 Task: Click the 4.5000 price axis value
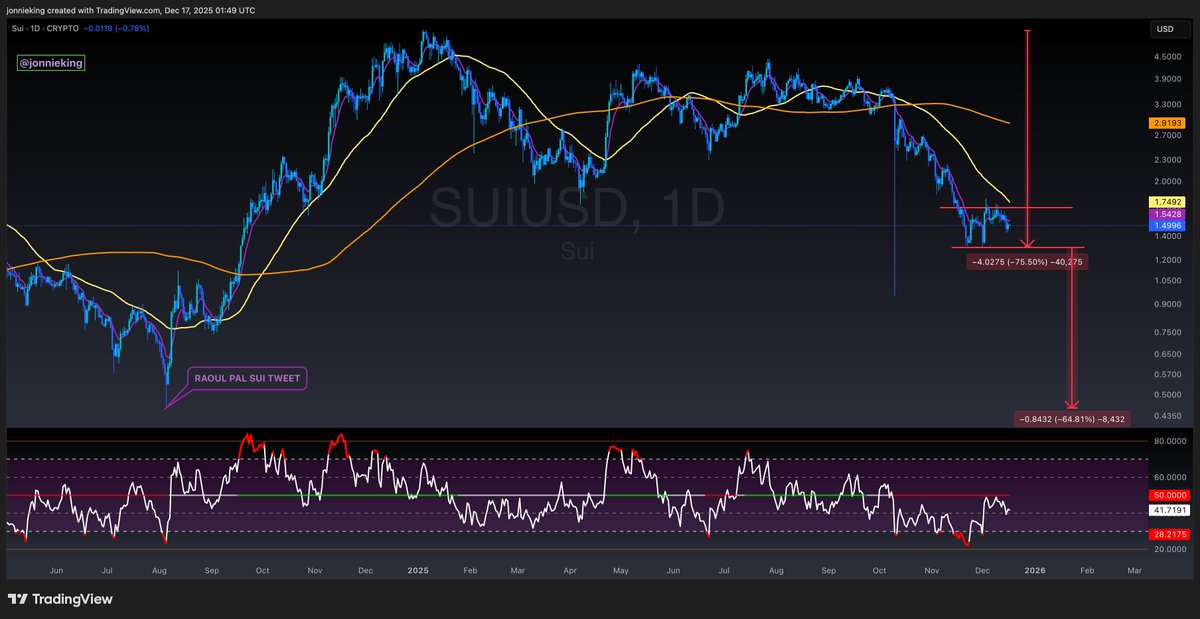[1168, 57]
